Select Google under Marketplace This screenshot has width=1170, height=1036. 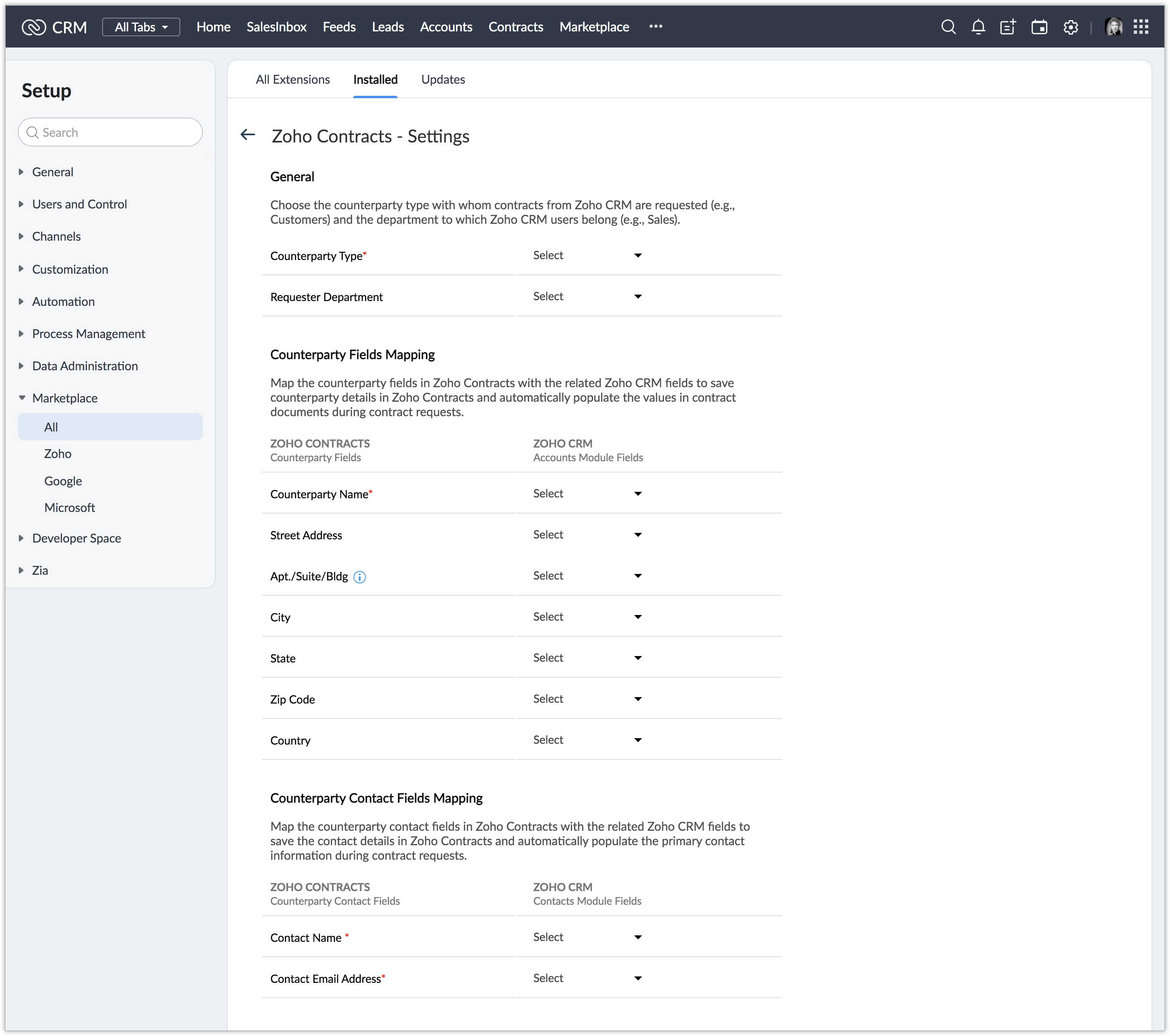point(63,481)
